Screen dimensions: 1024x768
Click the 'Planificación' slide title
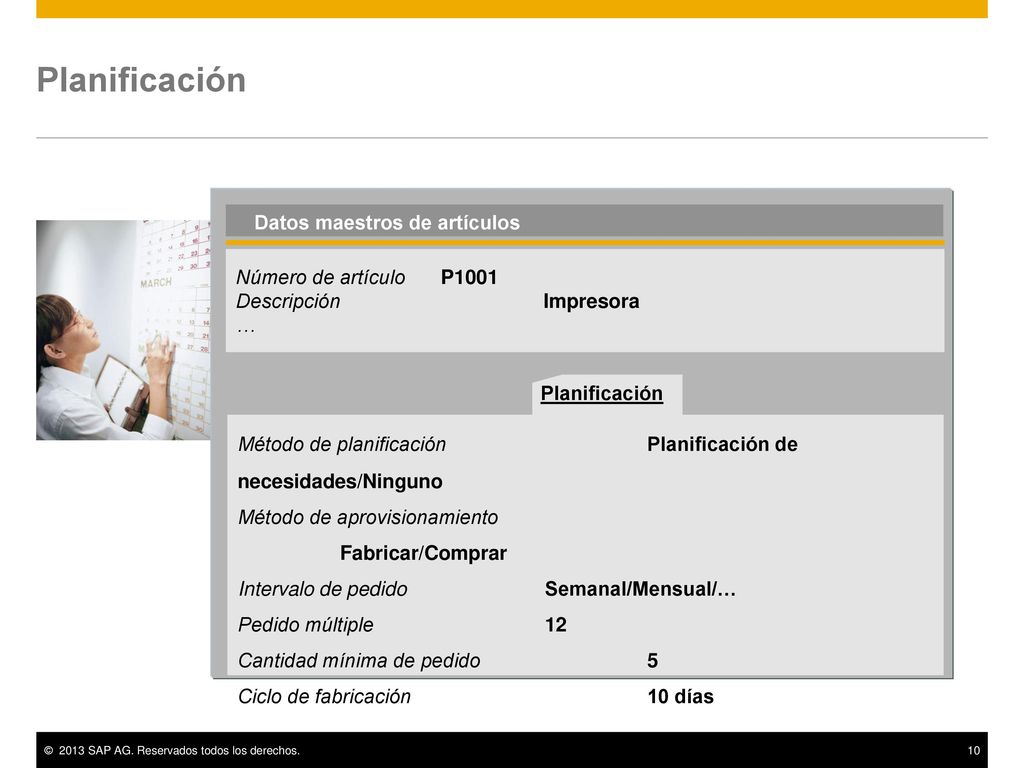pos(142,80)
